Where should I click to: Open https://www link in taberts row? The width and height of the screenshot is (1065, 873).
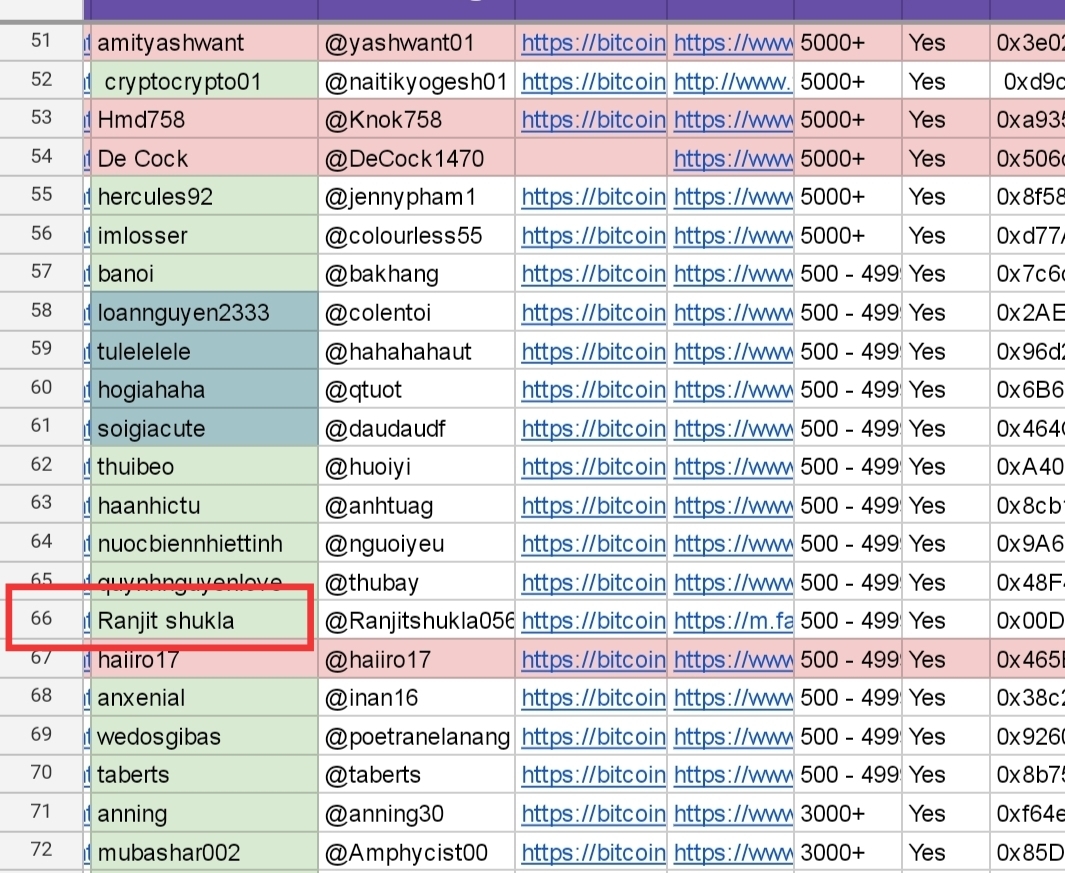733,775
